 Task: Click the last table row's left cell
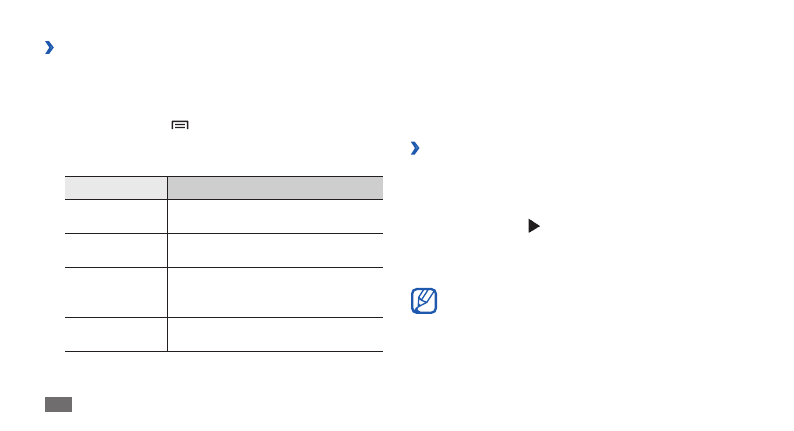[x=116, y=334]
